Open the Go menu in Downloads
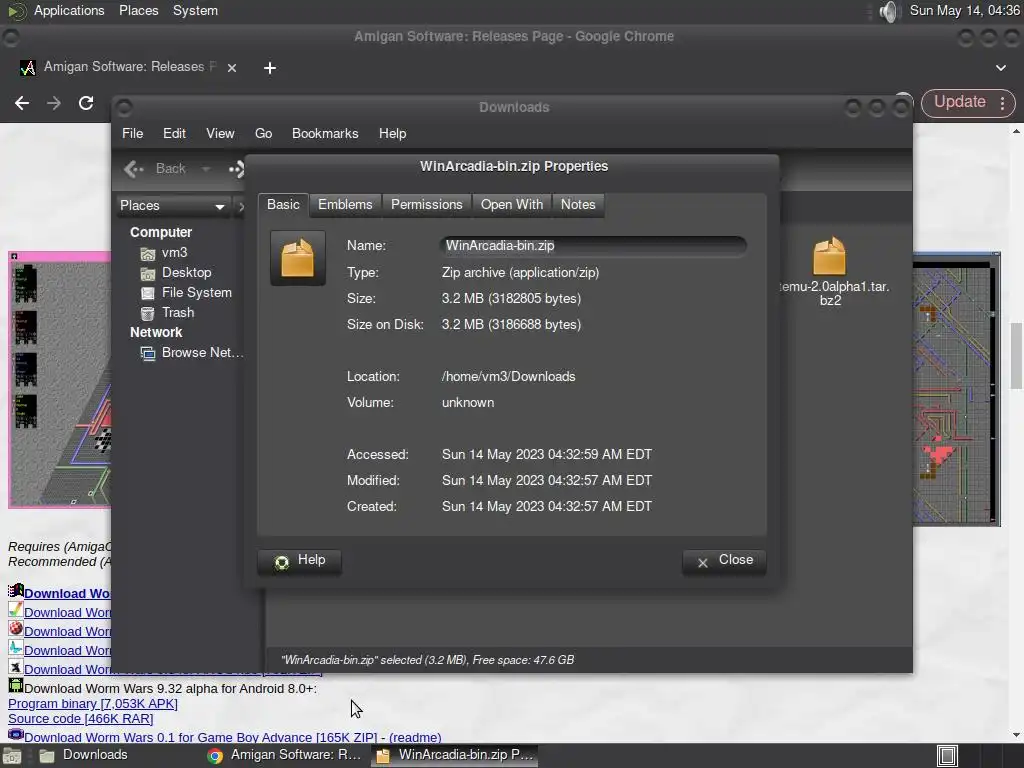1024x768 pixels. click(x=263, y=133)
